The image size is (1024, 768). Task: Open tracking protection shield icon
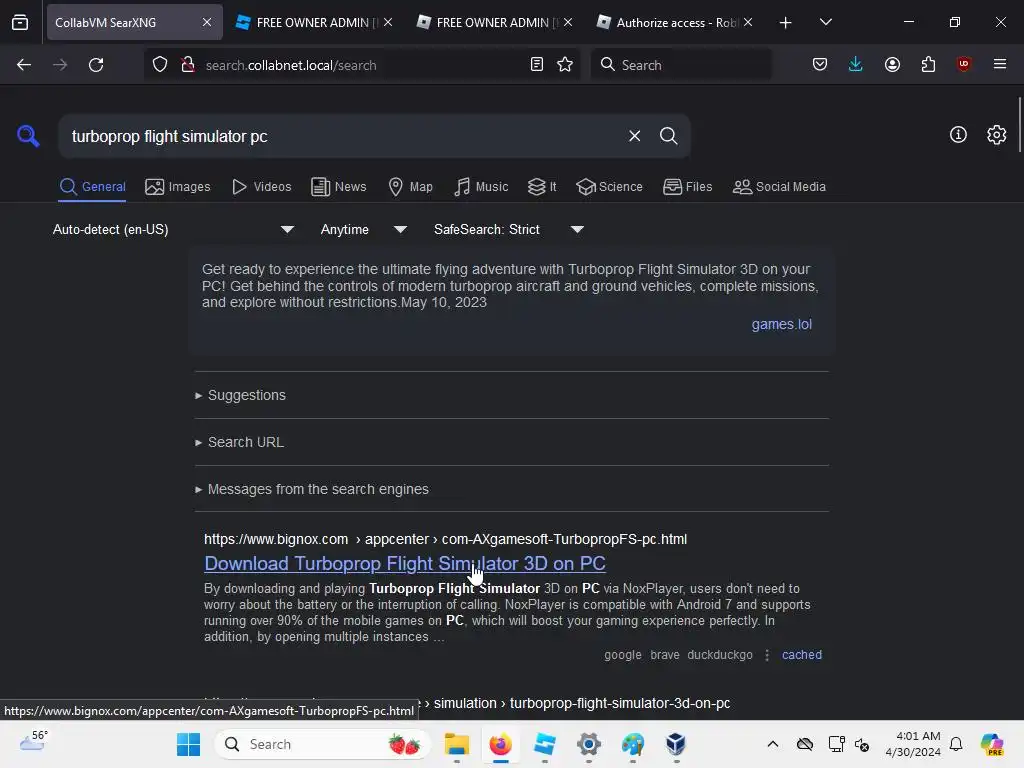160,65
